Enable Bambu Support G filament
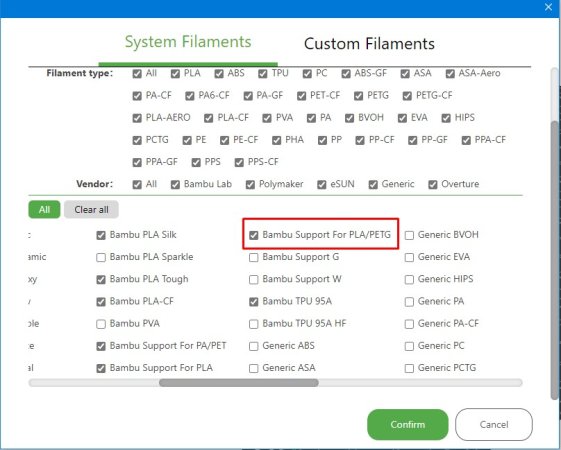561x450 pixels. tap(254, 258)
